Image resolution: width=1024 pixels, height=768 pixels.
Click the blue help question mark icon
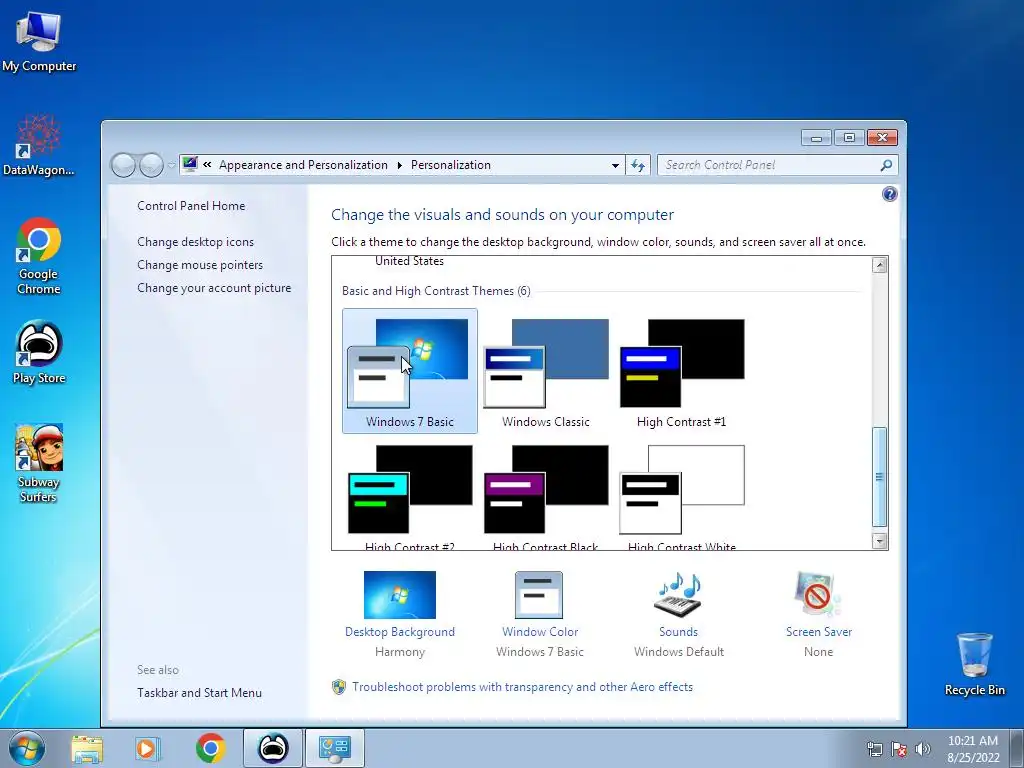pos(889,194)
